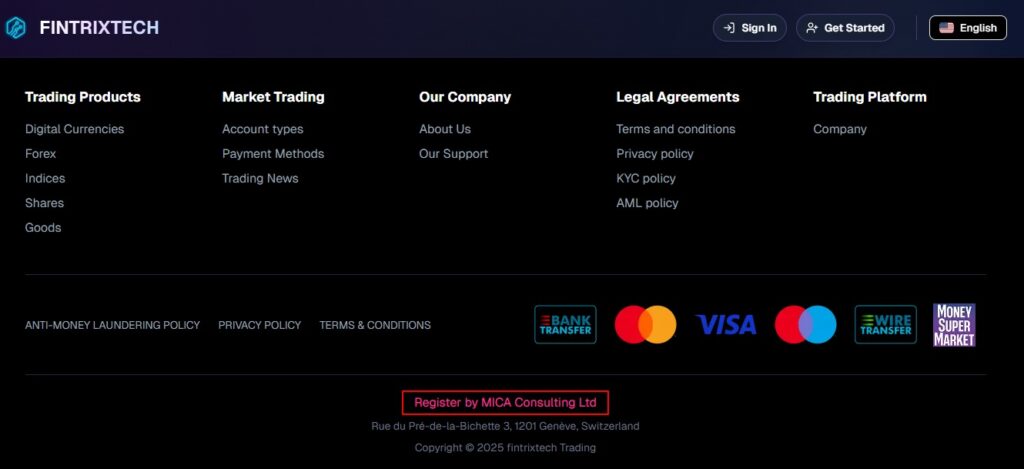Click Register by MICA Consulting Ltd text
The height and width of the screenshot is (469, 1024).
tap(505, 403)
